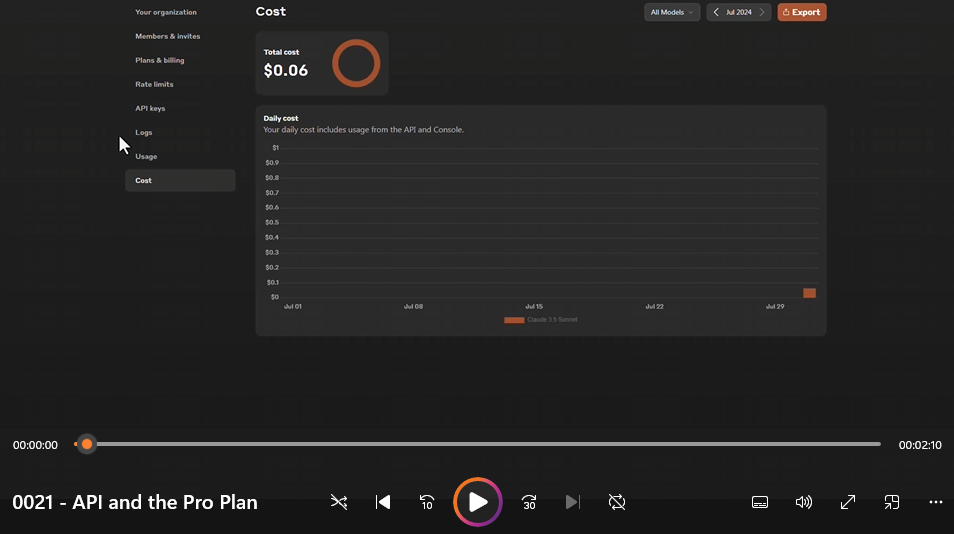This screenshot has width=954, height=534.
Task: Toggle Claude 3.5 Sonnet legend swatch
Action: (x=514, y=320)
